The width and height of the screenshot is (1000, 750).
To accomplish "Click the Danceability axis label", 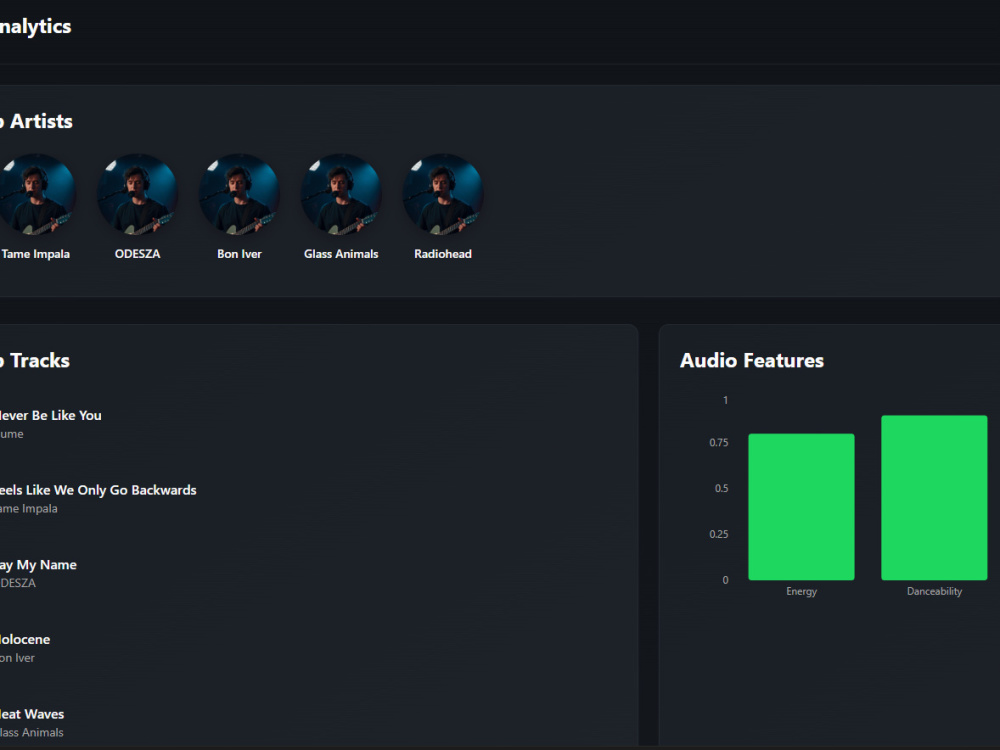I will pos(934,591).
